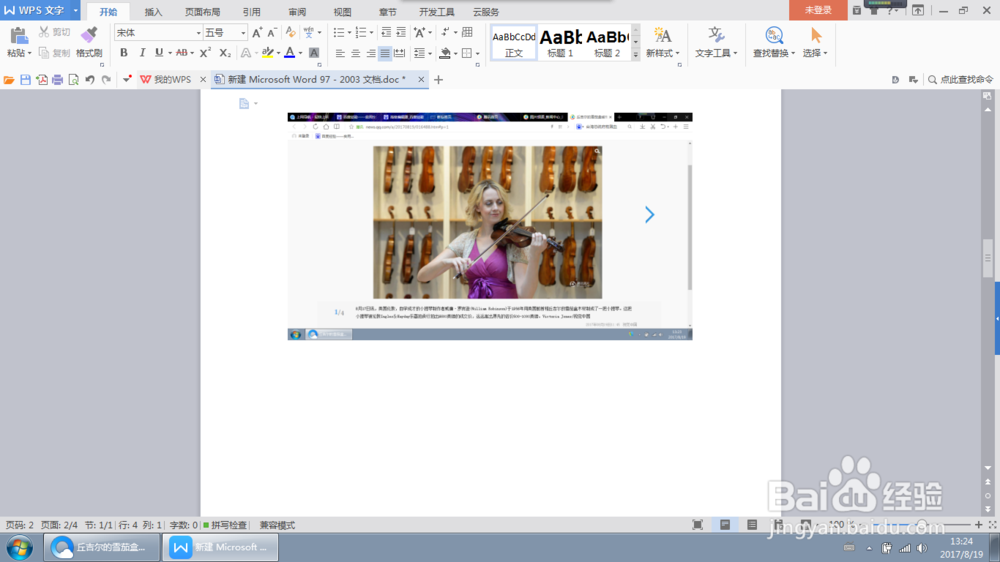The image size is (1000, 562).
Task: Click the Redo arrow icon
Action: pos(107,80)
